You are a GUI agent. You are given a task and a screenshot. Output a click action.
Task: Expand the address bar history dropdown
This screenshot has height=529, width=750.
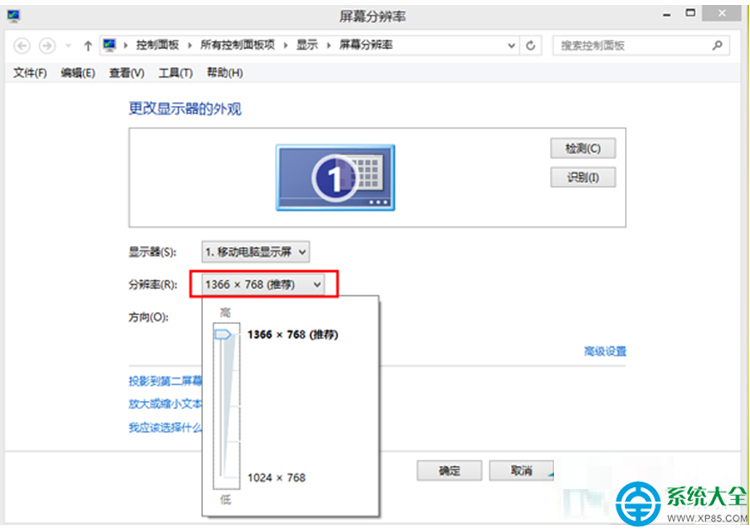(511, 46)
